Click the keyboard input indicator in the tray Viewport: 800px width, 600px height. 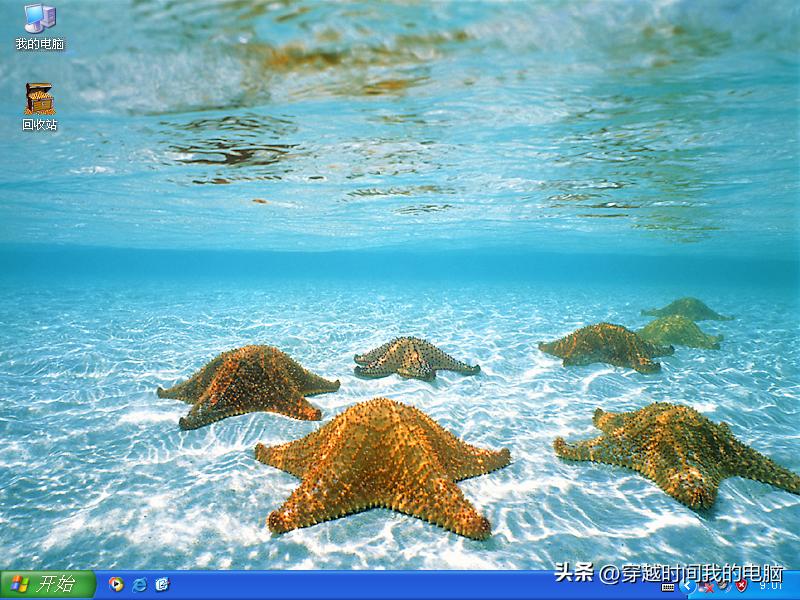(x=667, y=586)
